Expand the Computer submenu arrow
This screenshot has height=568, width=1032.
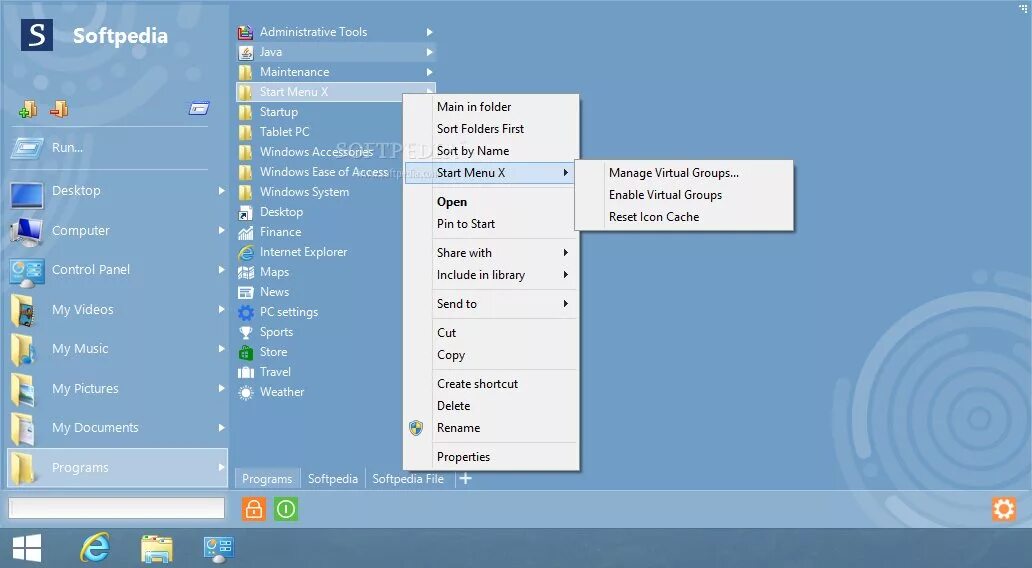[x=222, y=230]
